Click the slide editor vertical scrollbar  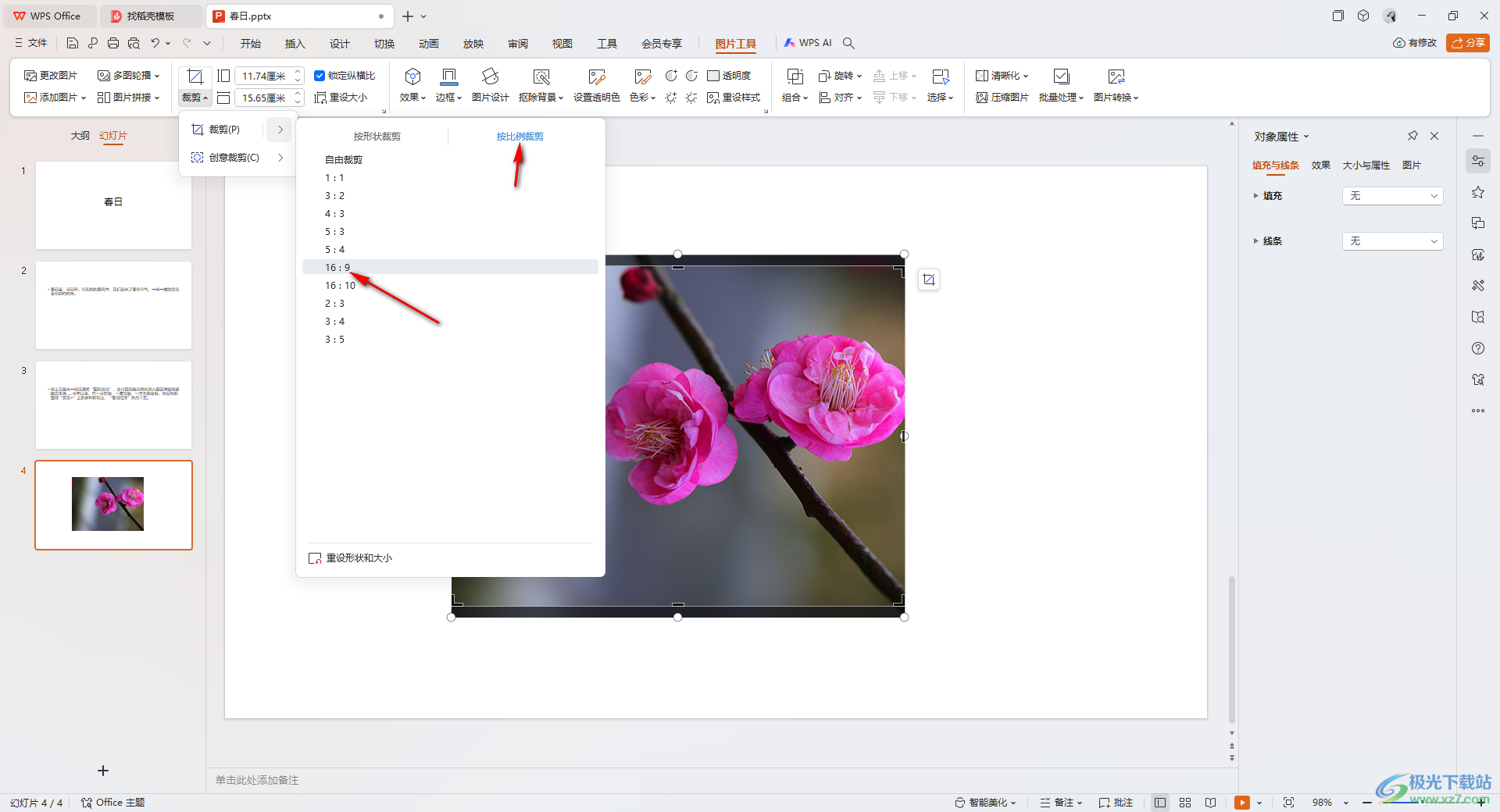[x=1232, y=650]
